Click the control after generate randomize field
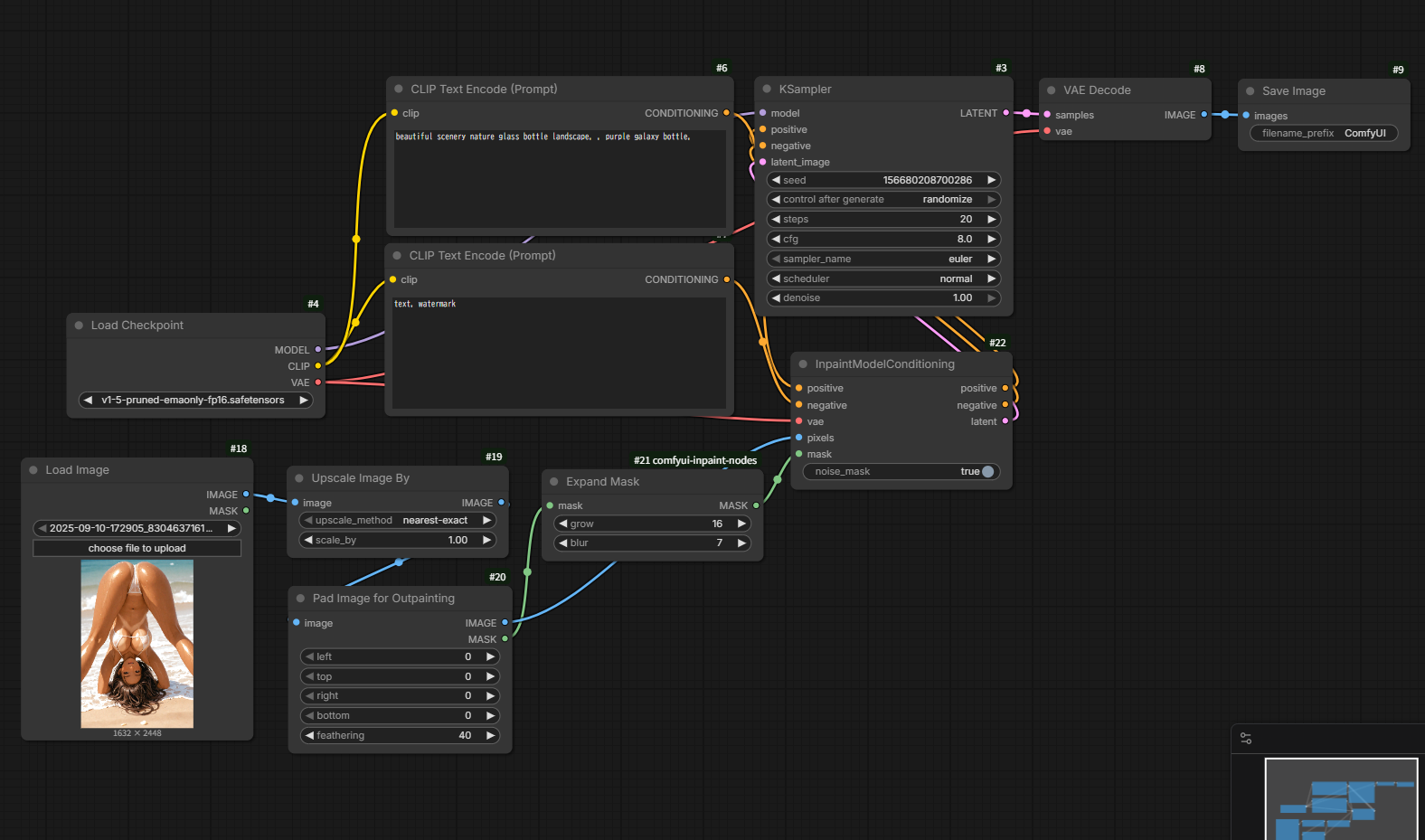Viewport: 1425px width, 840px height. pos(882,200)
